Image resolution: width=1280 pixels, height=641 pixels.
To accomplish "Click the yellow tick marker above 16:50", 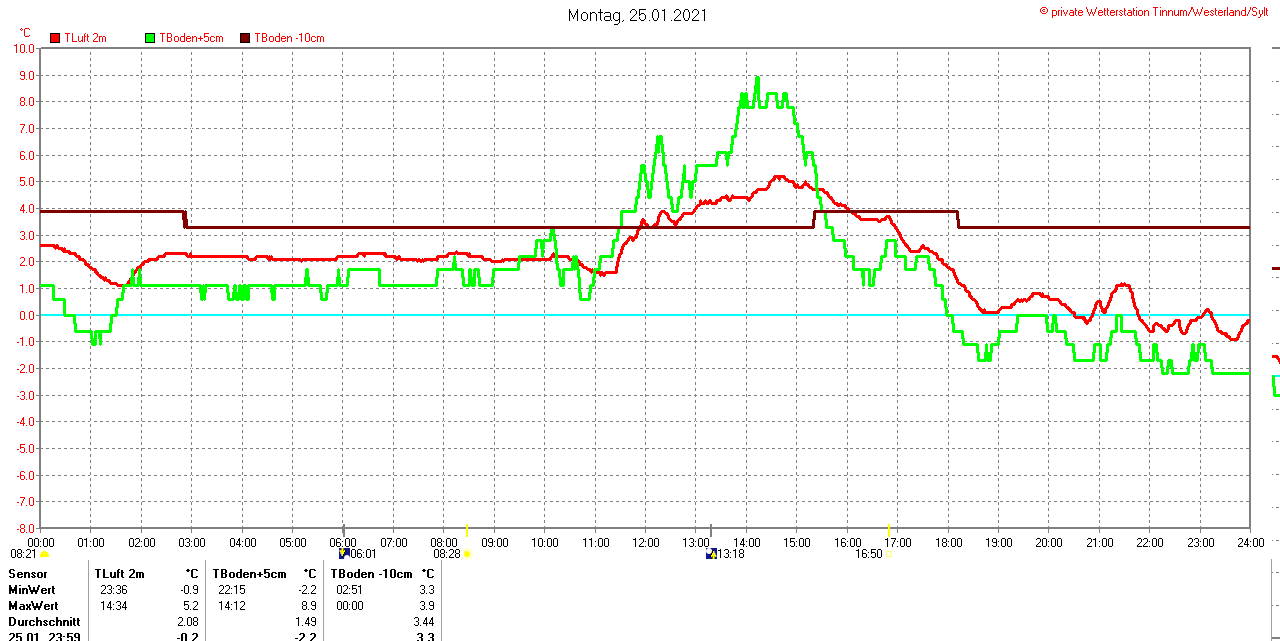I will pyautogui.click(x=888, y=529).
